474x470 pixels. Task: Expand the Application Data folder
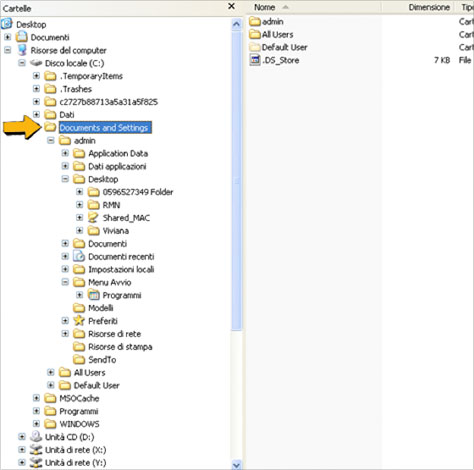click(x=65, y=153)
